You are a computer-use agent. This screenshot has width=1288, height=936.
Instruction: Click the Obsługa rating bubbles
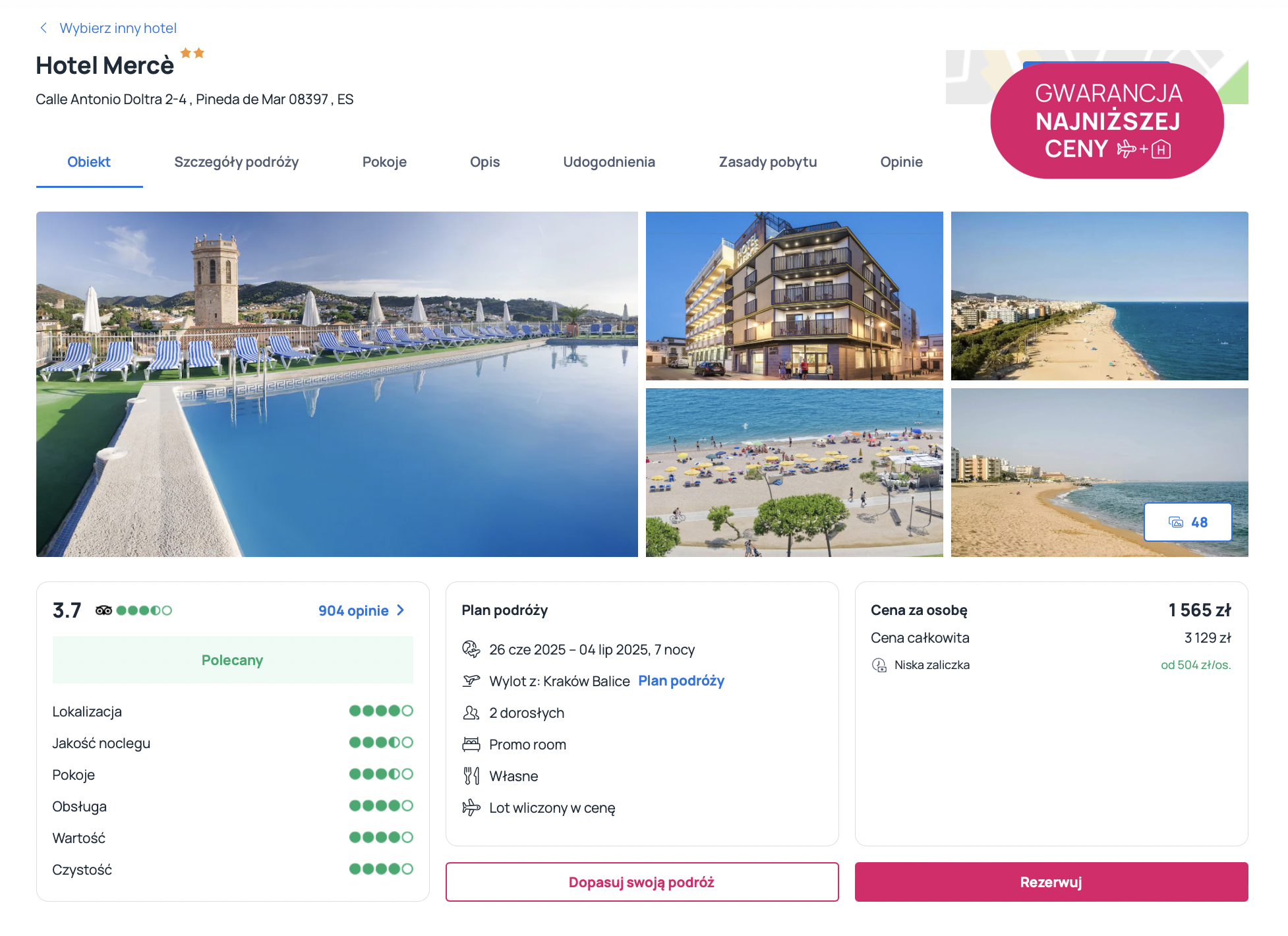[x=381, y=805]
